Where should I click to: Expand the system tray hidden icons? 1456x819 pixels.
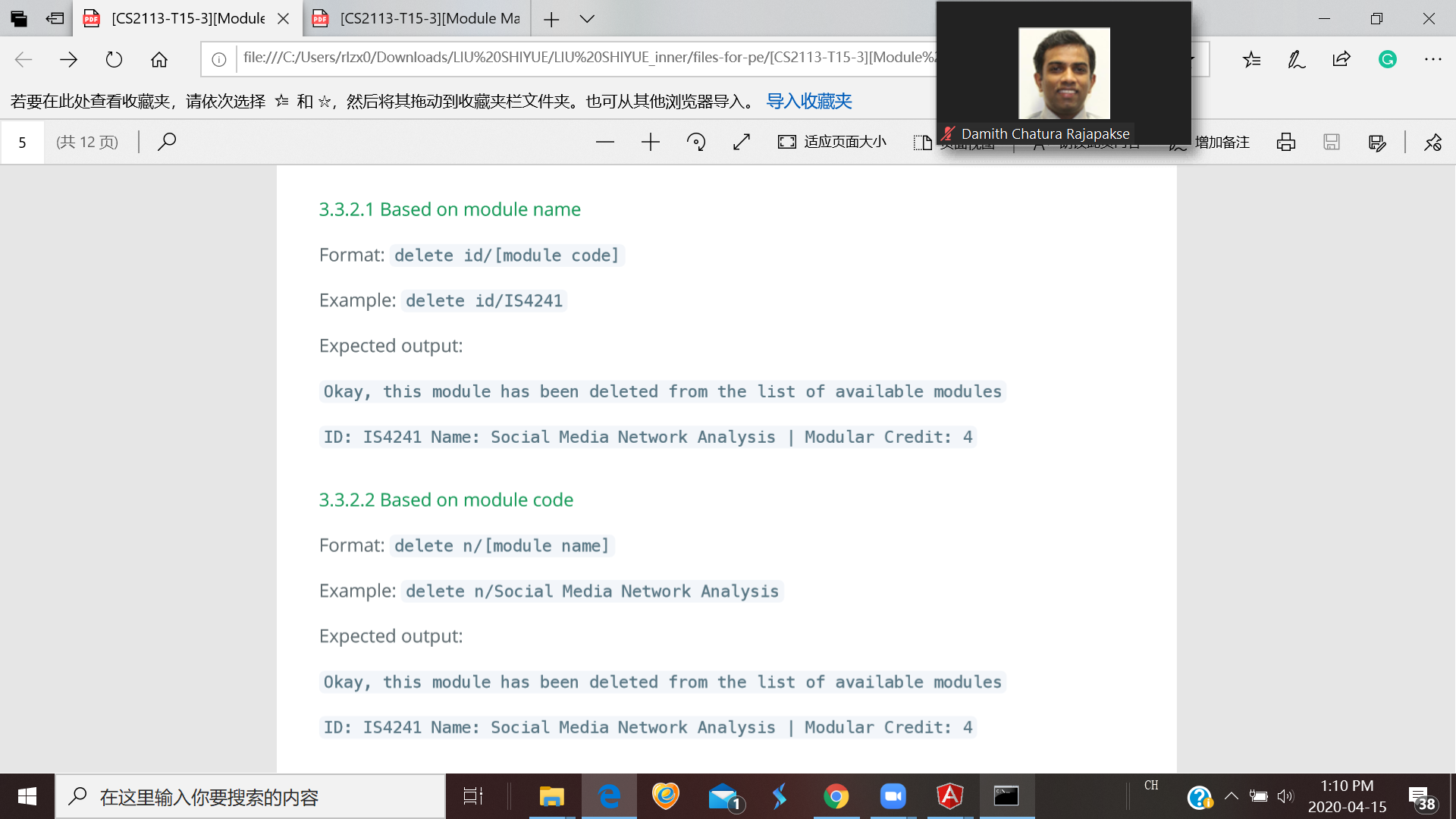coord(1231,796)
